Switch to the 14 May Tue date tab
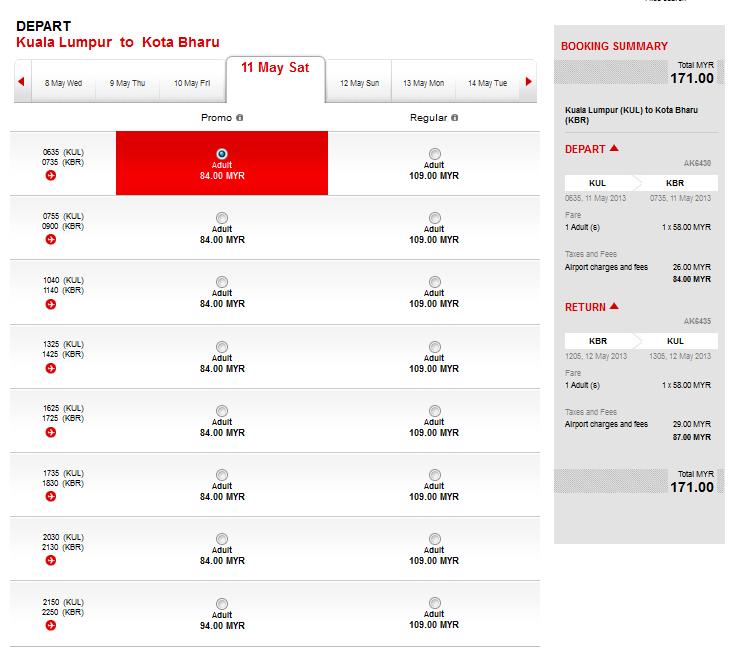This screenshot has height=652, width=729. coord(487,83)
